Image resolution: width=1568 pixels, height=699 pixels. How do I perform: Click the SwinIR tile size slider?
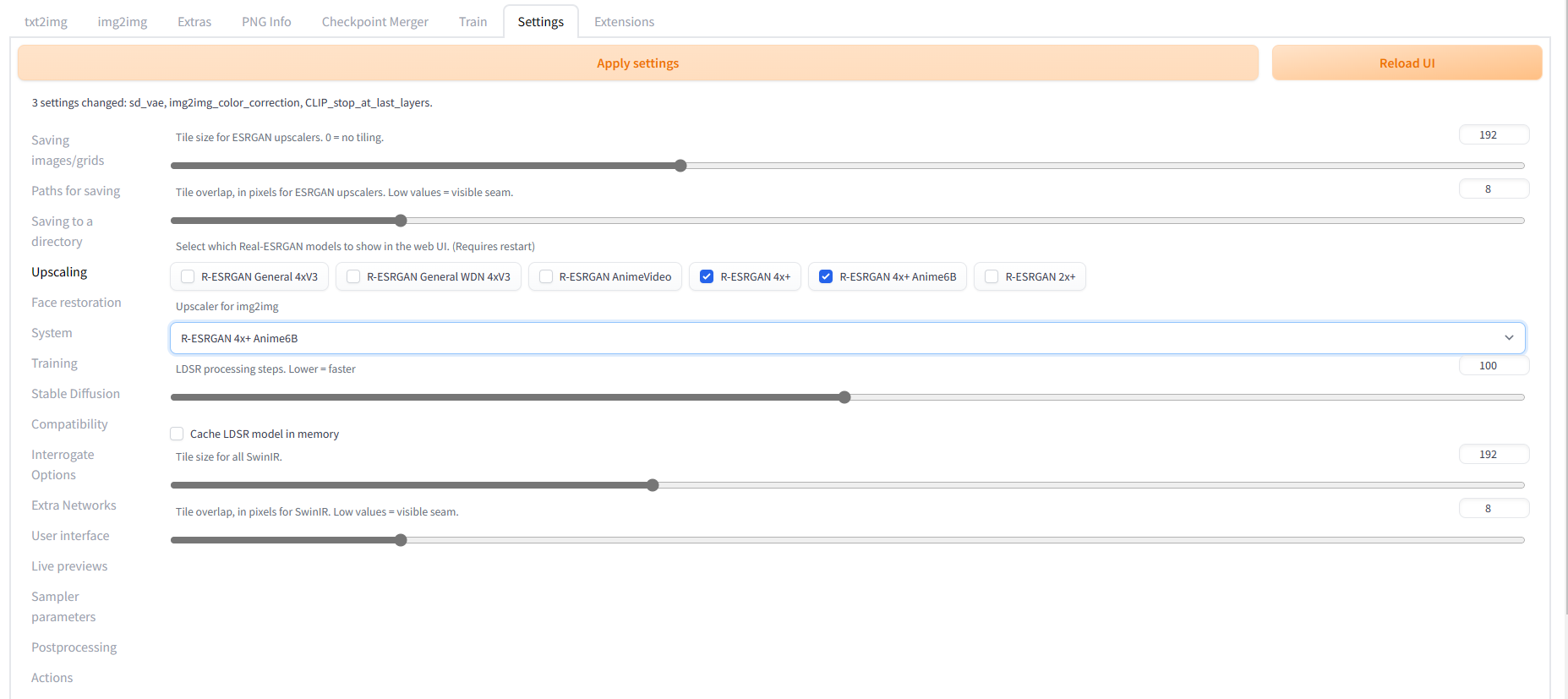848,485
